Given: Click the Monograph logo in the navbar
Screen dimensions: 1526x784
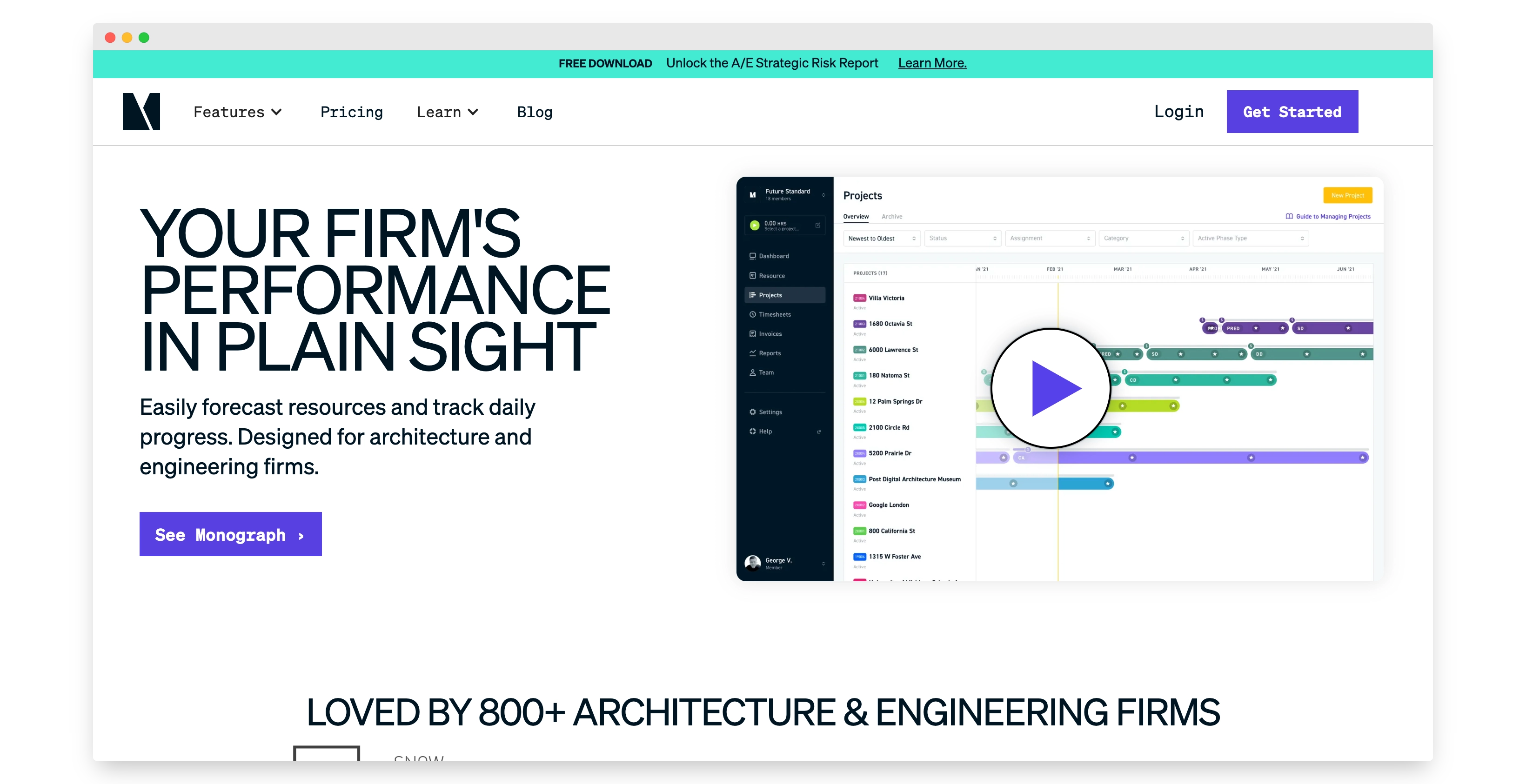Looking at the screenshot, I should [x=141, y=111].
